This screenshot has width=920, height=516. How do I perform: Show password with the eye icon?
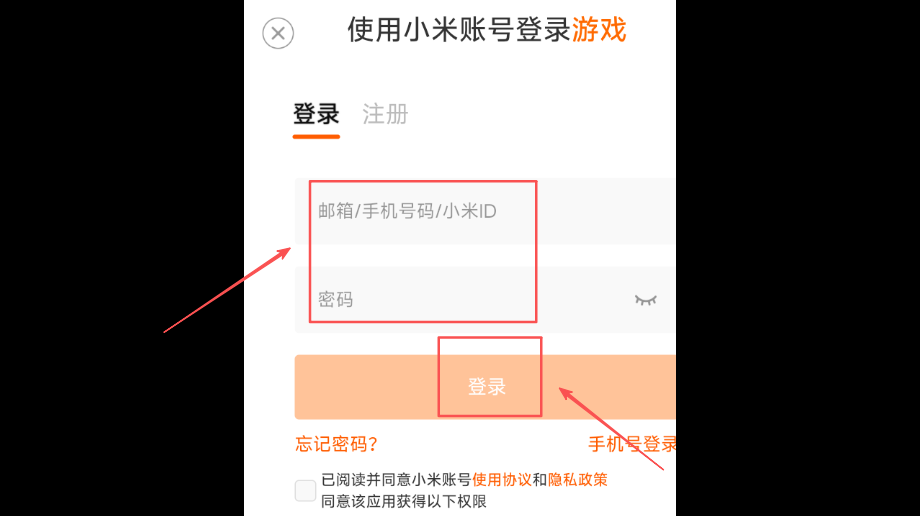[x=645, y=300]
